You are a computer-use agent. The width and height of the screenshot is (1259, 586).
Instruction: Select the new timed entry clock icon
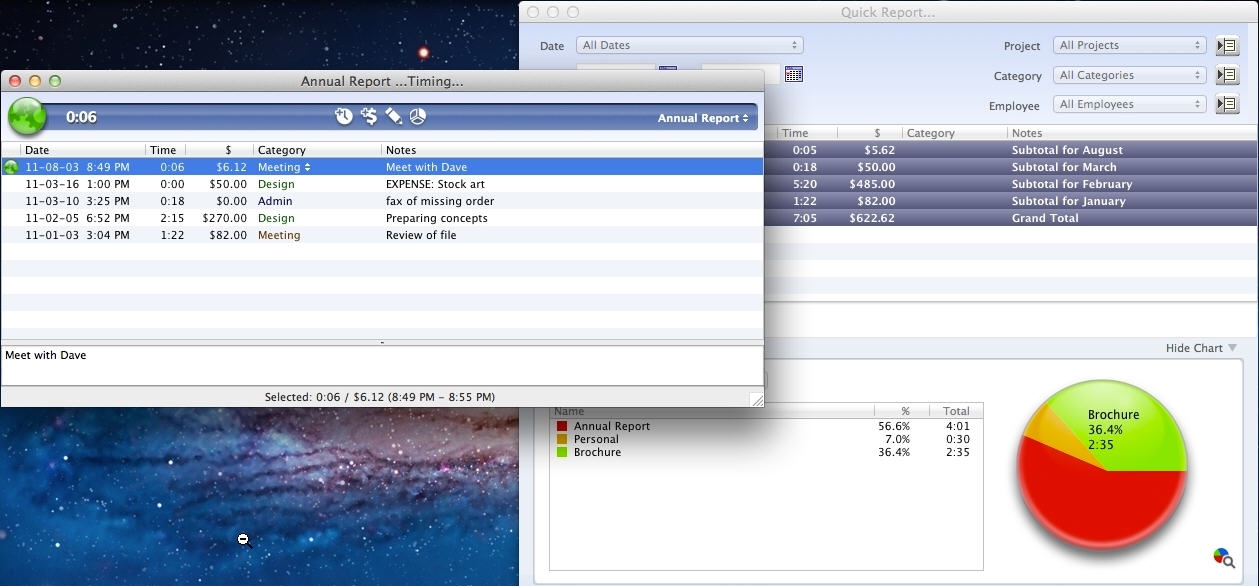[344, 116]
